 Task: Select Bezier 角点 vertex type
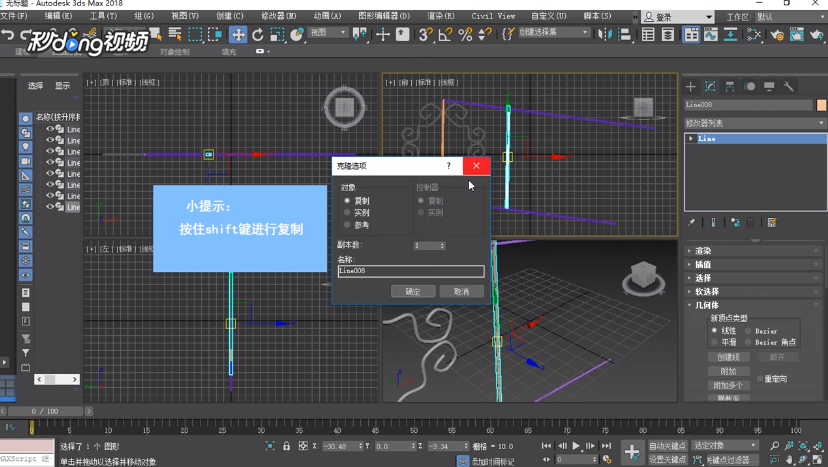pos(748,342)
